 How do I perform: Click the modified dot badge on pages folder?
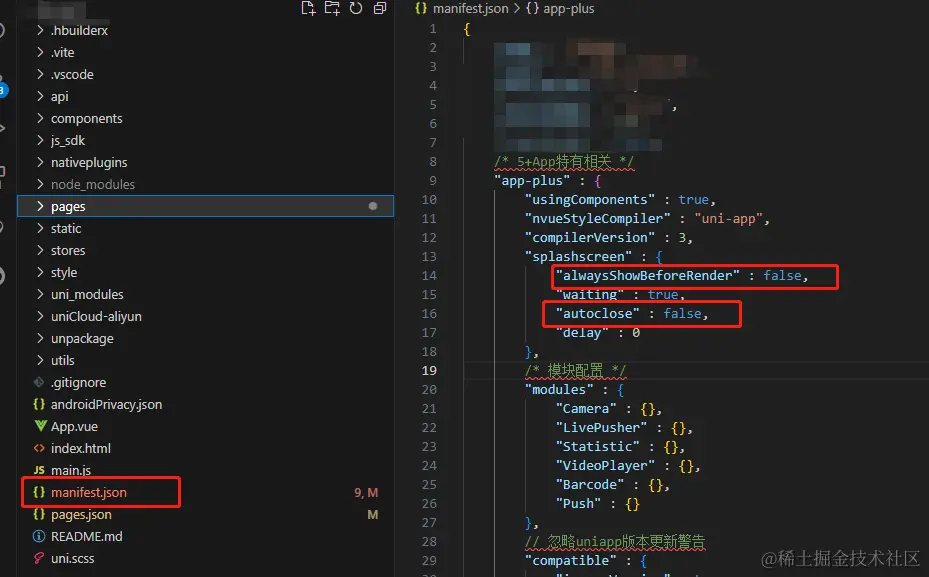(373, 206)
